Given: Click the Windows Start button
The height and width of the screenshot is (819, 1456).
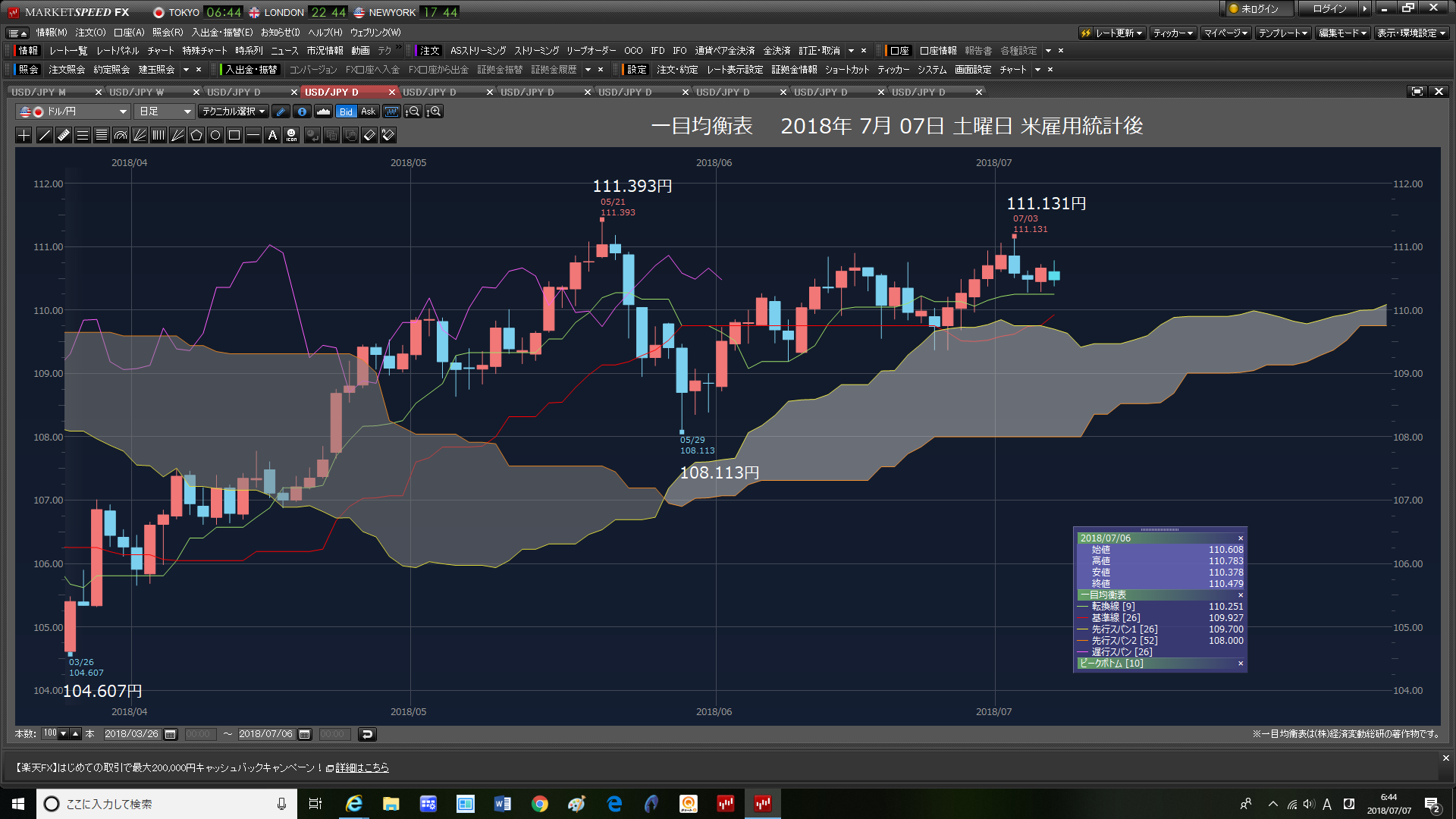Looking at the screenshot, I should pos(18,804).
